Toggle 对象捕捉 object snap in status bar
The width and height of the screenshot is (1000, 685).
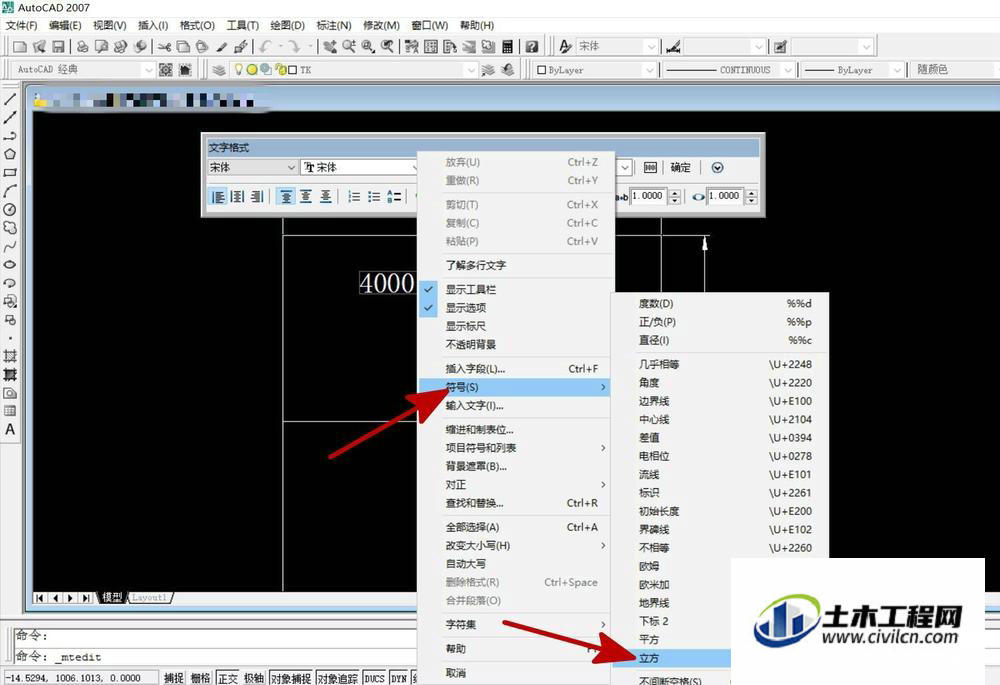click(291, 678)
